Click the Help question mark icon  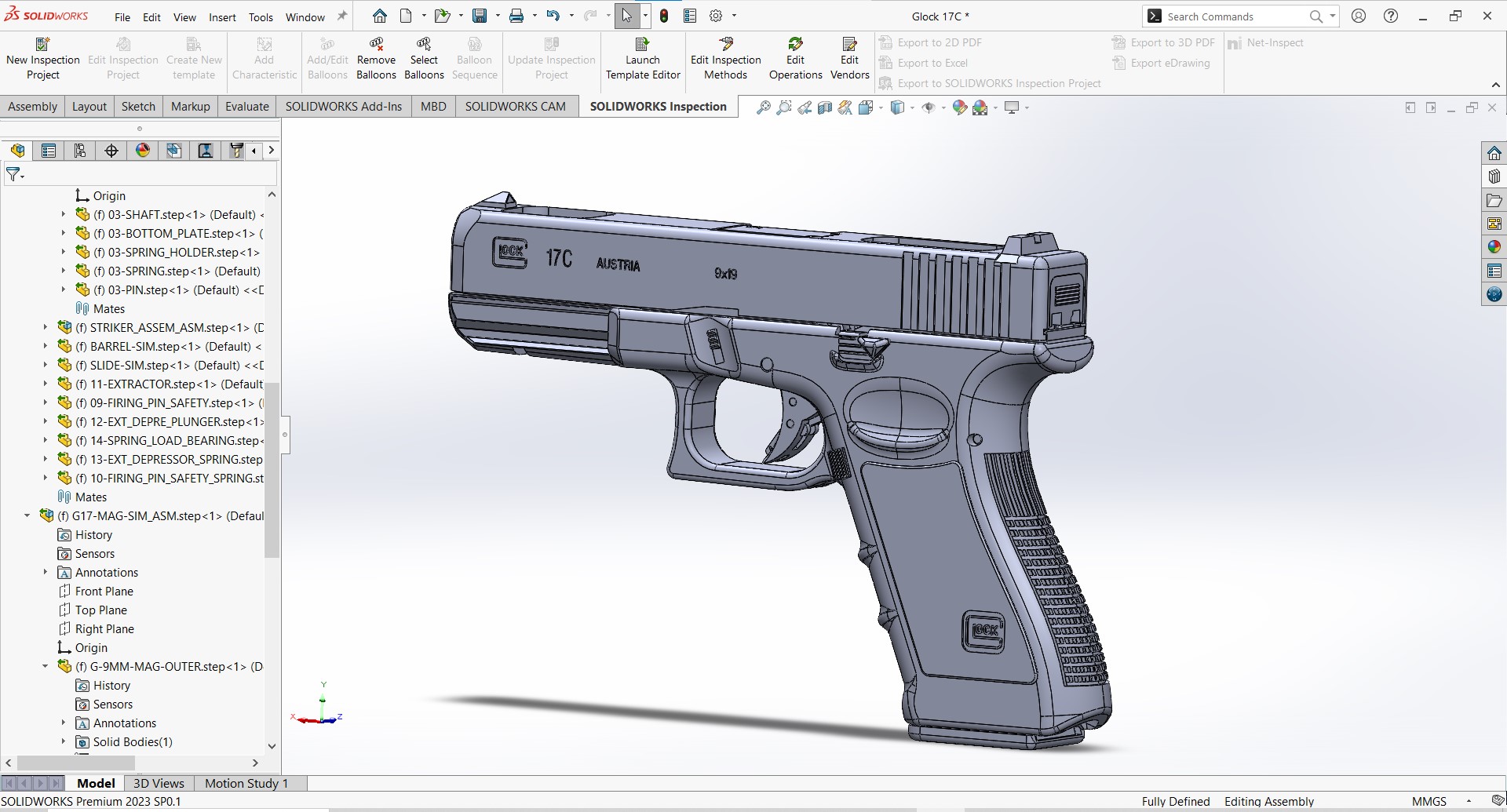coord(1391,16)
